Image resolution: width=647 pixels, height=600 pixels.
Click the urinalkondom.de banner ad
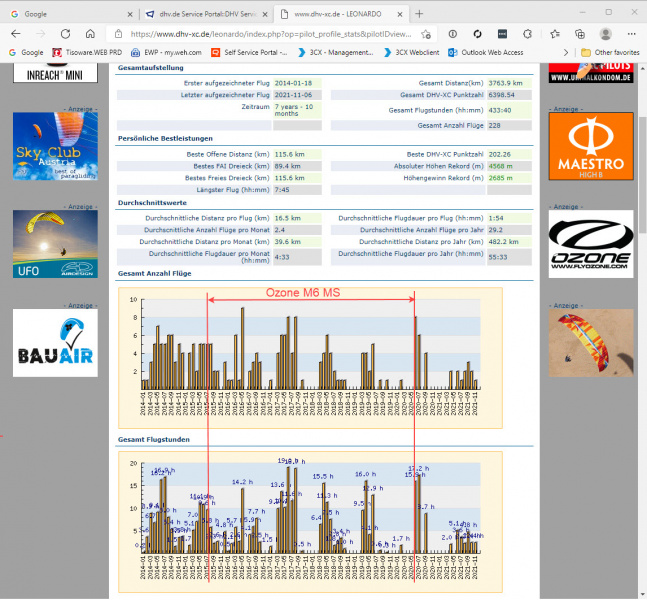[x=591, y=73]
